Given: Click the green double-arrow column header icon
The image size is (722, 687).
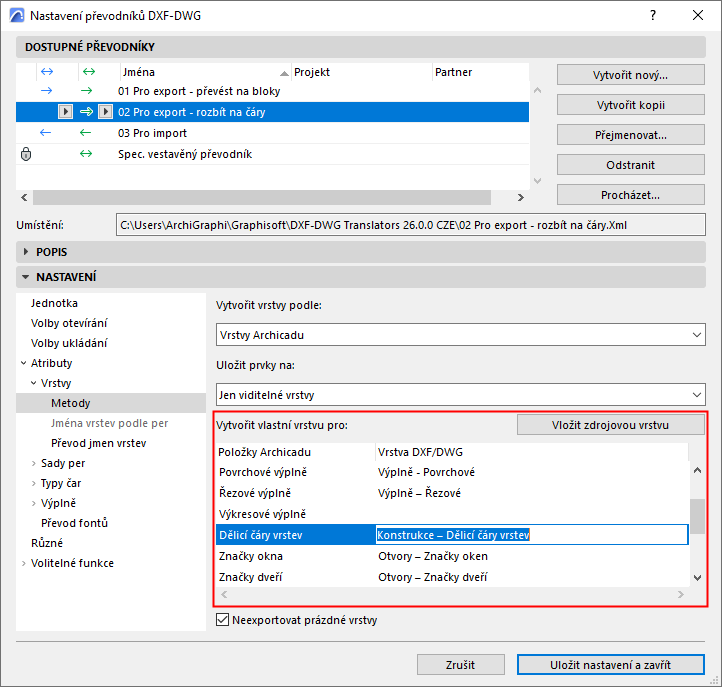Looking at the screenshot, I should pos(88,72).
